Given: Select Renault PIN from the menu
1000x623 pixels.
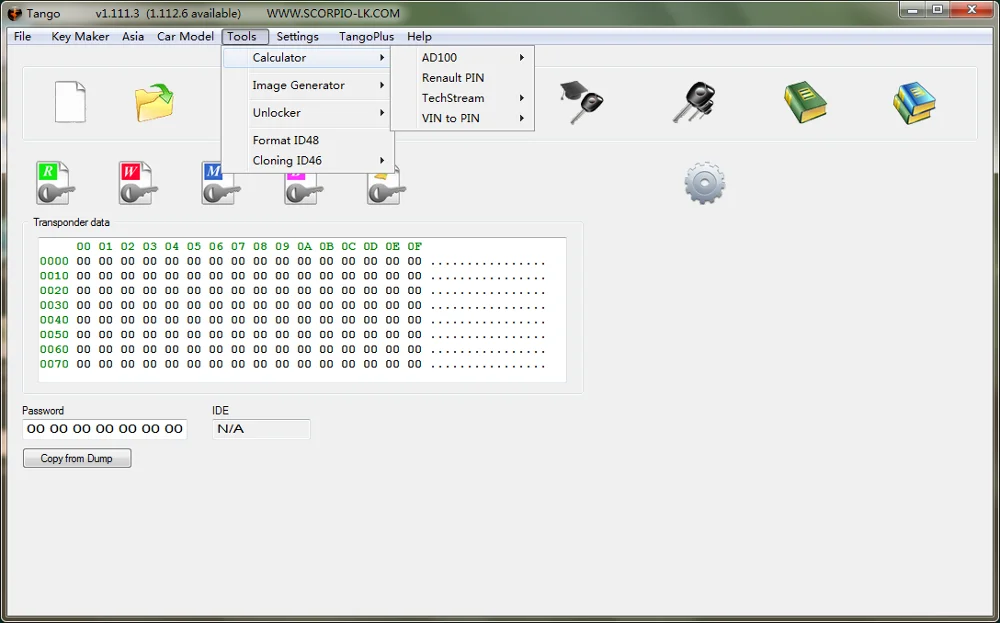Looking at the screenshot, I should (x=452, y=77).
